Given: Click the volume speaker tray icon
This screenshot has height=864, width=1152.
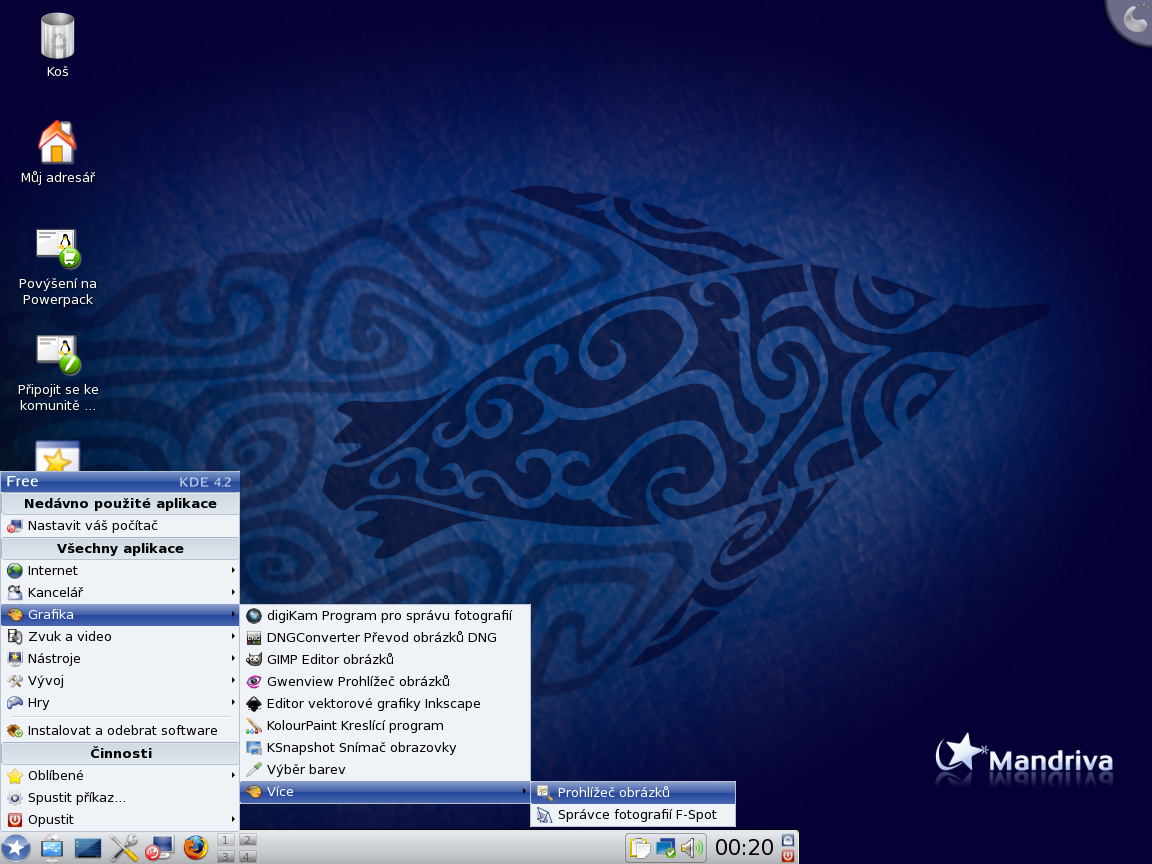Looking at the screenshot, I should coord(691,848).
